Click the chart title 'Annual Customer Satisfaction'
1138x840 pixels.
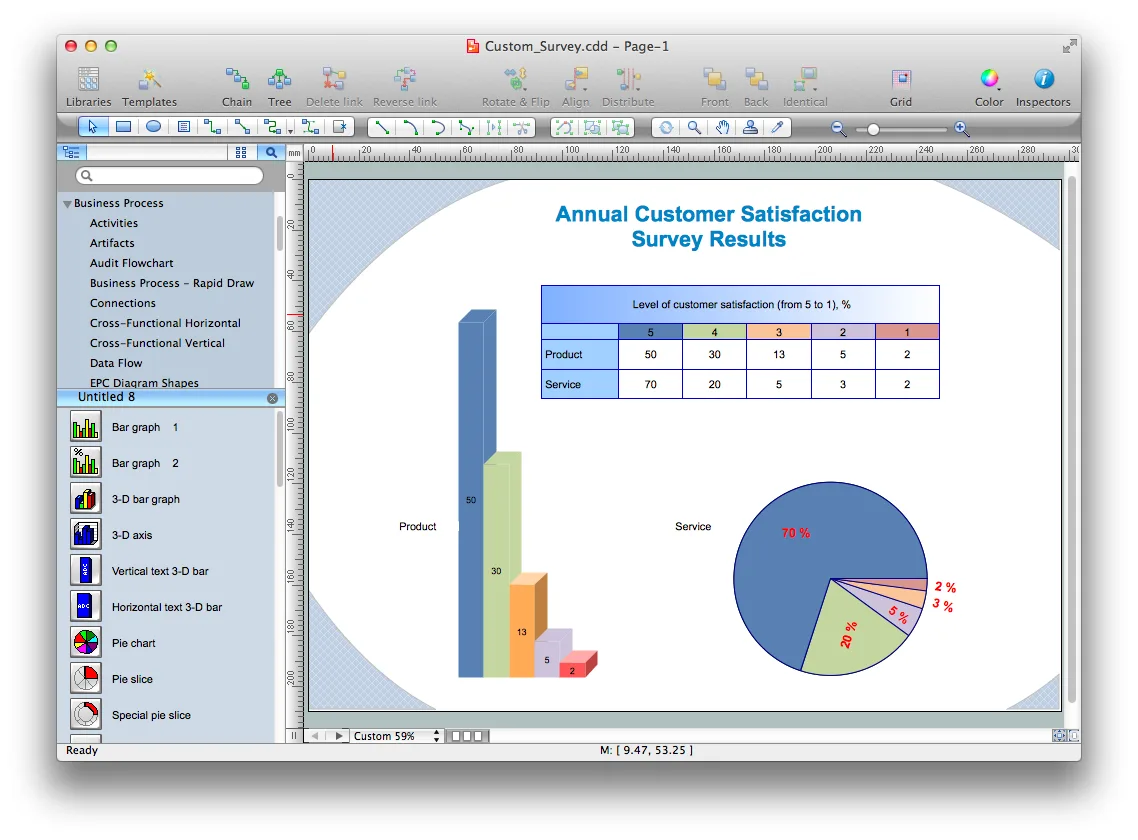[x=708, y=214]
